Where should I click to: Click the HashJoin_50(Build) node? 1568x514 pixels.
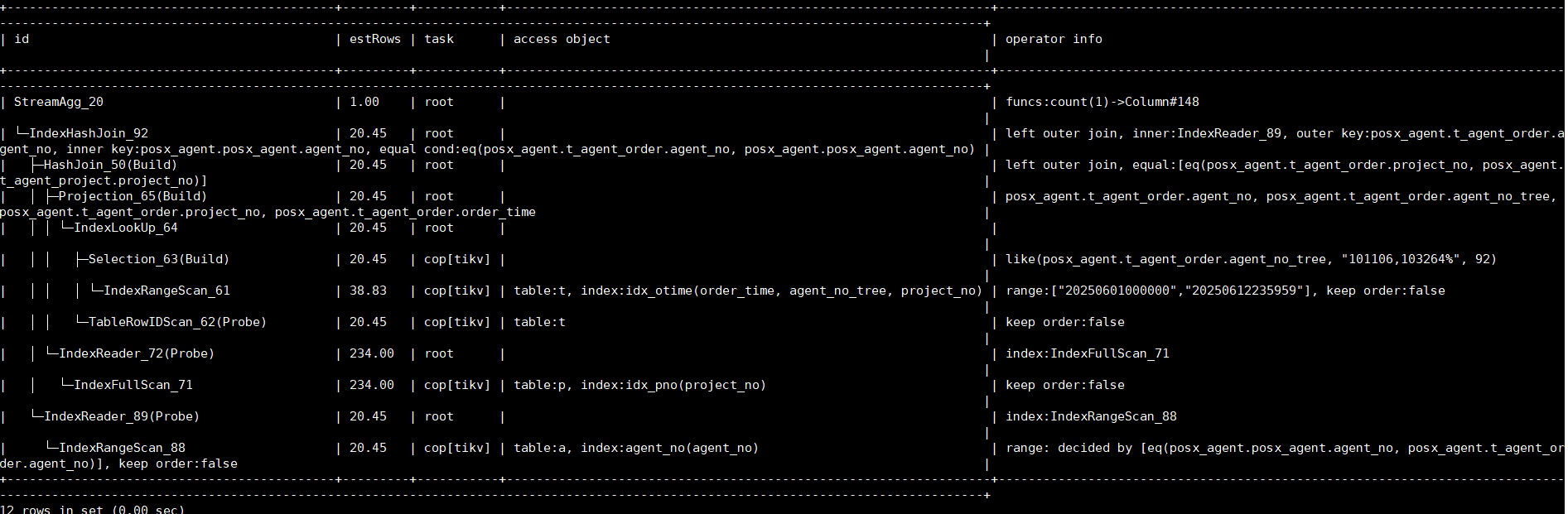[110, 165]
